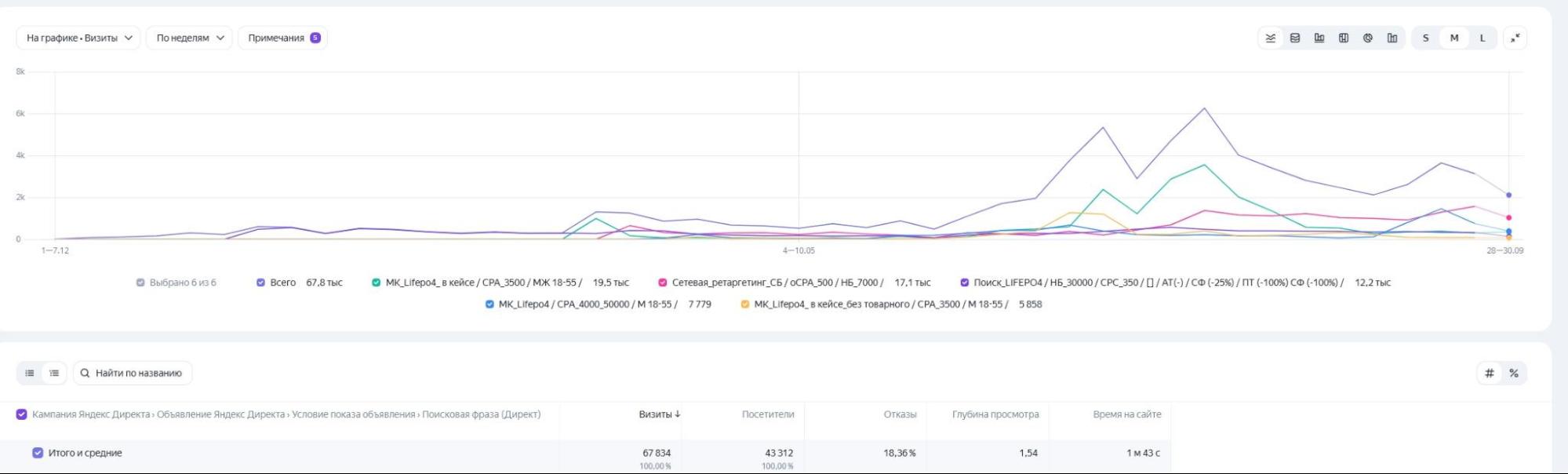This screenshot has width=1568, height=474.
Task: Toggle the 'Выбрано 6 из 6' legend checkbox
Action: (140, 283)
